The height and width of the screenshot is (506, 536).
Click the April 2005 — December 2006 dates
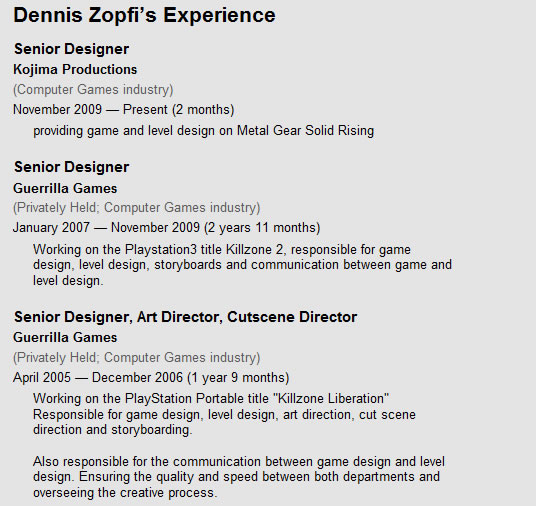click(151, 378)
